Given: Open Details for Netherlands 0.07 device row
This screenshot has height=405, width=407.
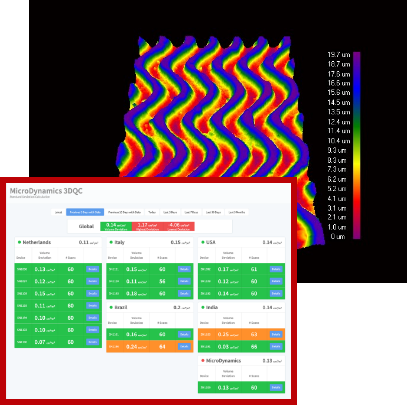Looking at the screenshot, I should (93, 342).
